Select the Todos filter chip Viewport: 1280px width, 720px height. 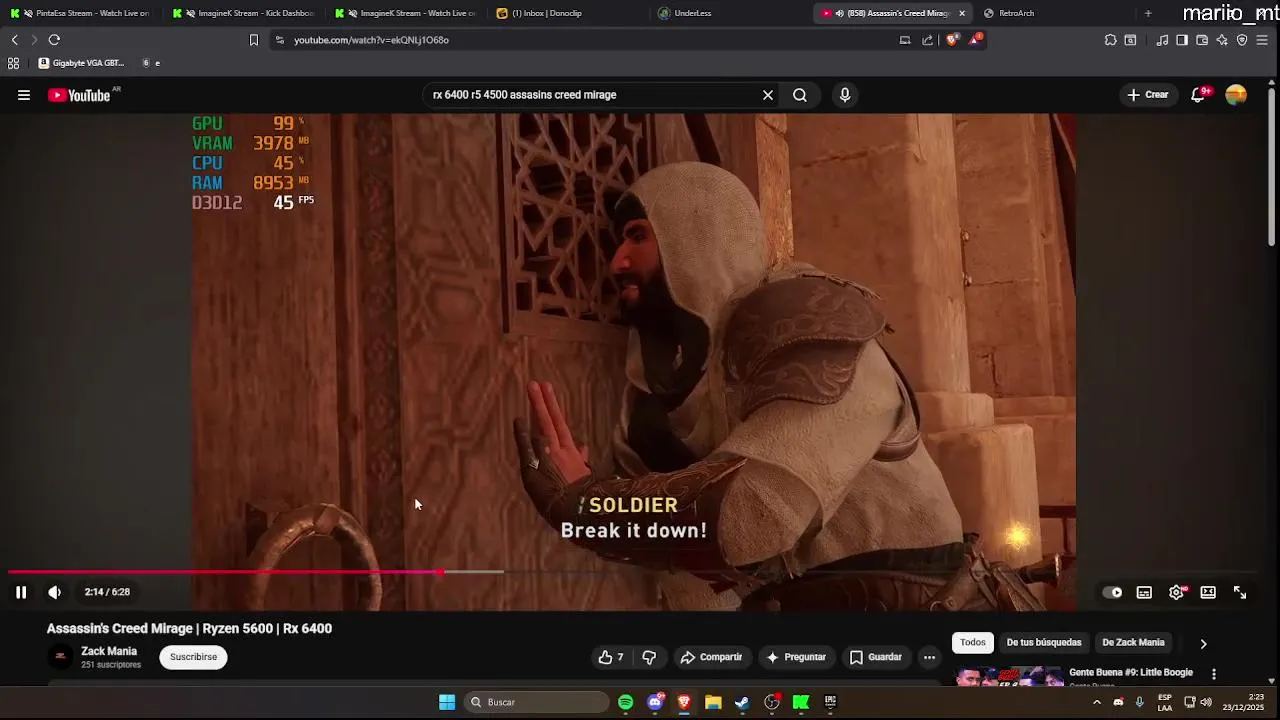pyautogui.click(x=973, y=643)
